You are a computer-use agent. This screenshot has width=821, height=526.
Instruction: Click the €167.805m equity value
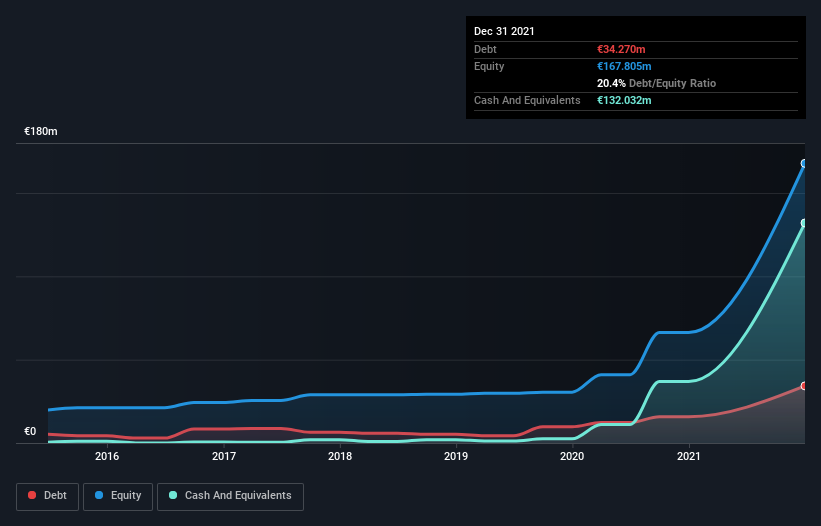[x=624, y=66]
